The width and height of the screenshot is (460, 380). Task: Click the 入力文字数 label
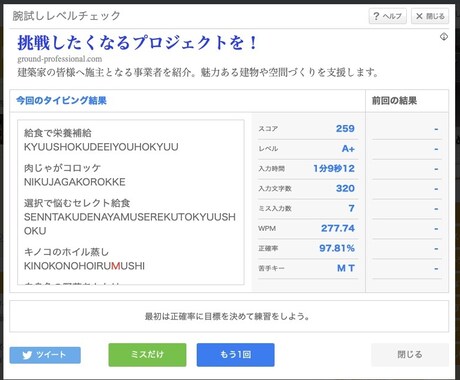pyautogui.click(x=275, y=189)
